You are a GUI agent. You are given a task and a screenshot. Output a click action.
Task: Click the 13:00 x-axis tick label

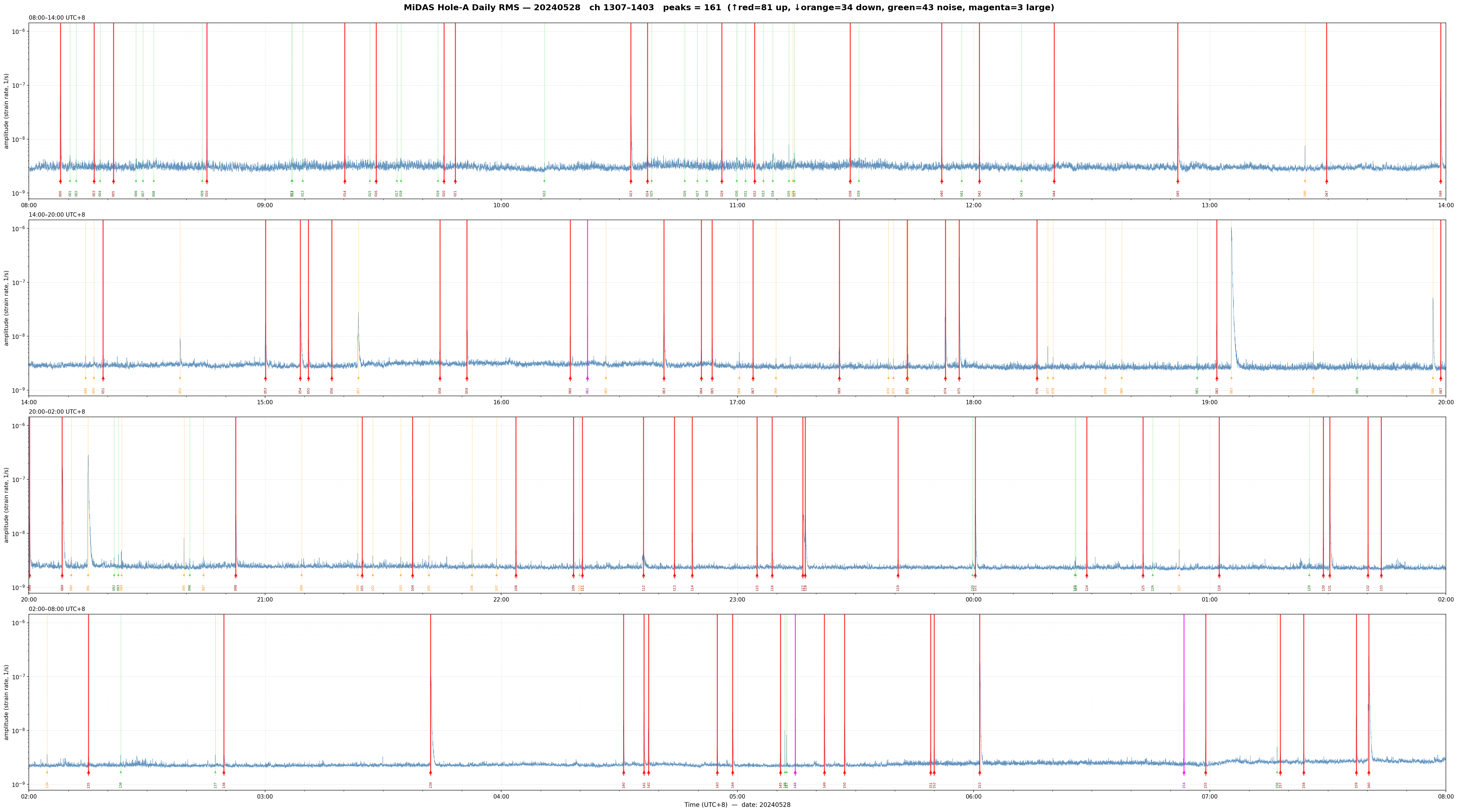click(x=1210, y=205)
